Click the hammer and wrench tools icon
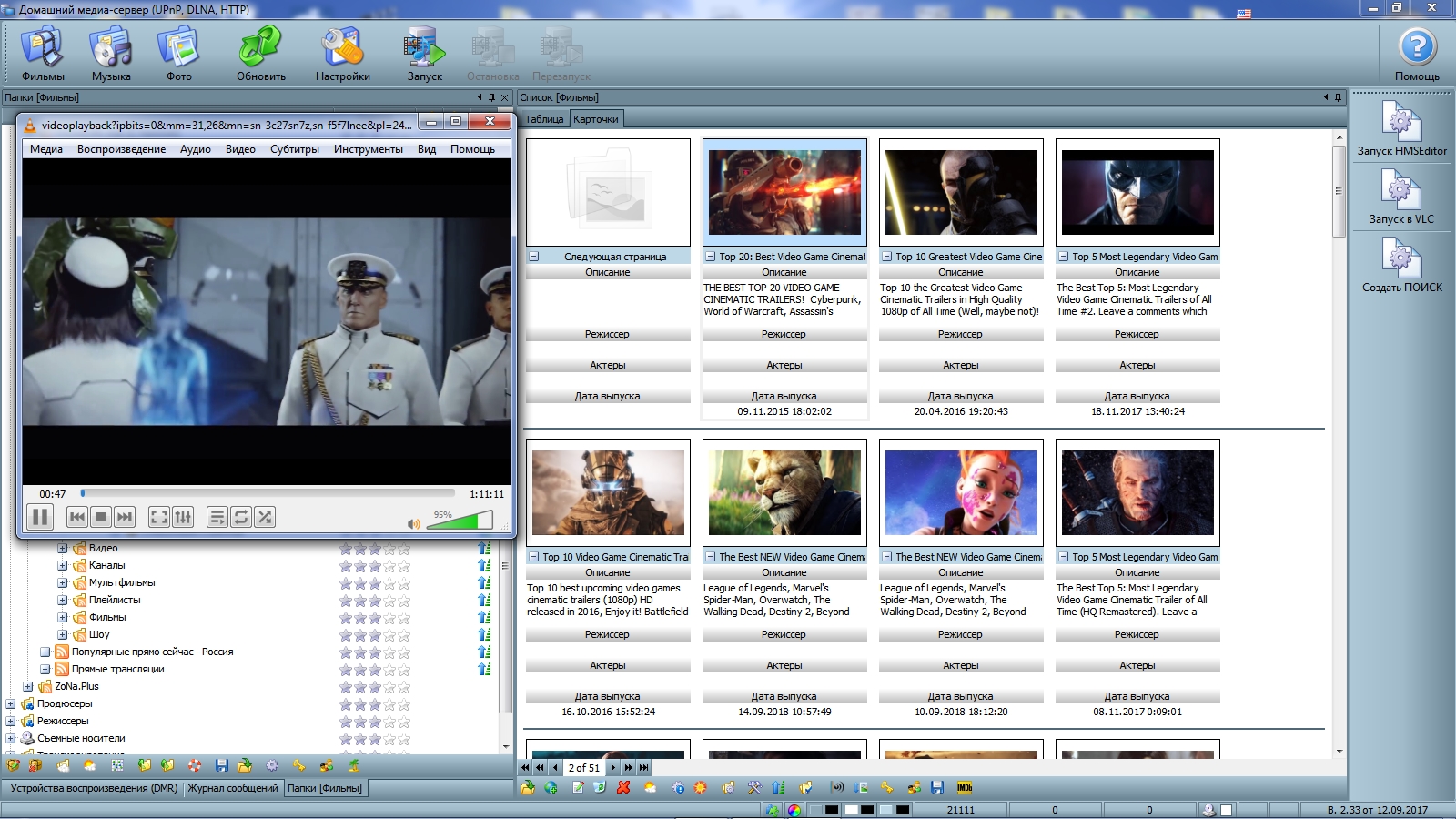This screenshot has height=819, width=1456. point(754,787)
